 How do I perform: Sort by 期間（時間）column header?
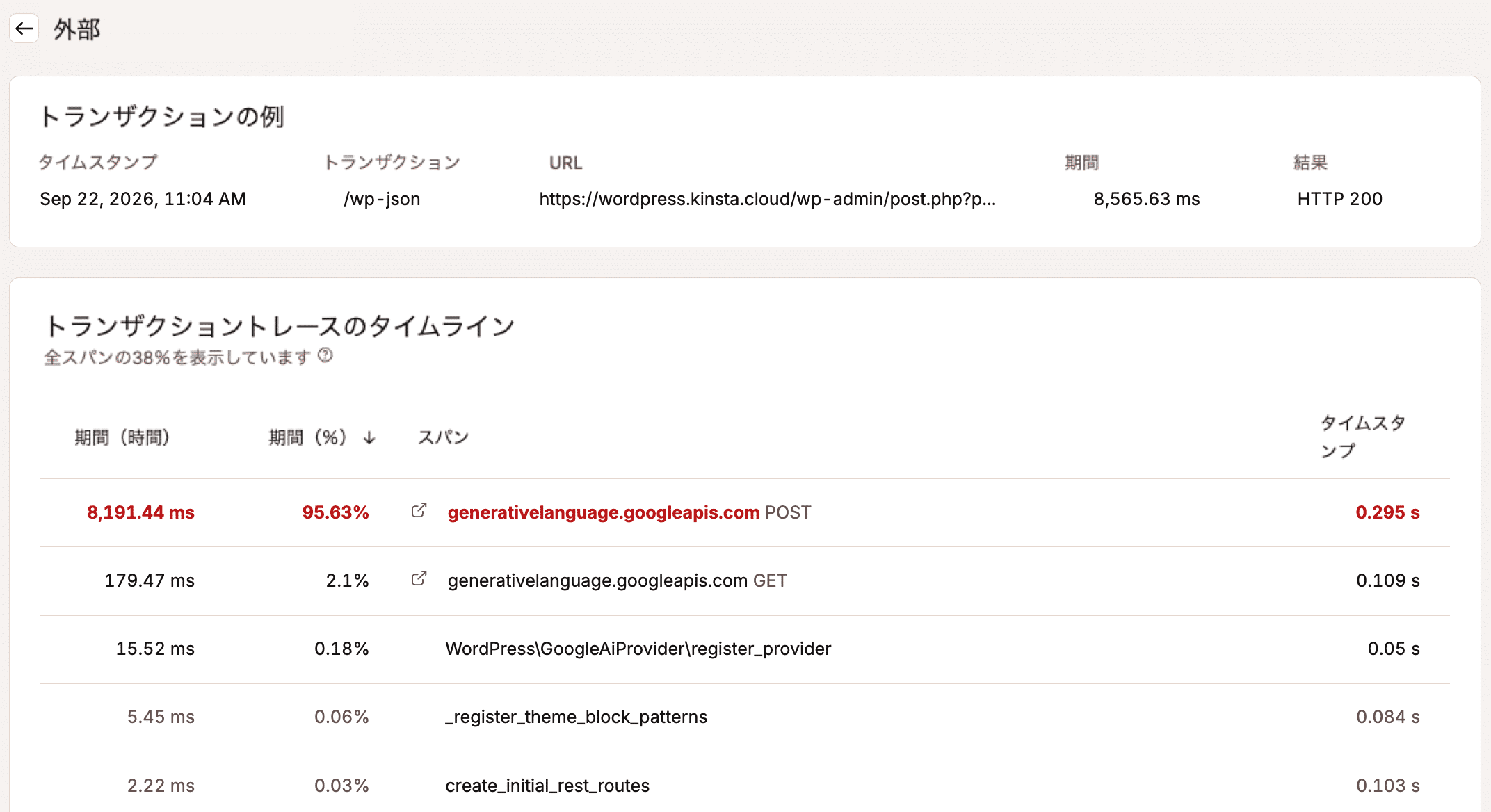(122, 437)
